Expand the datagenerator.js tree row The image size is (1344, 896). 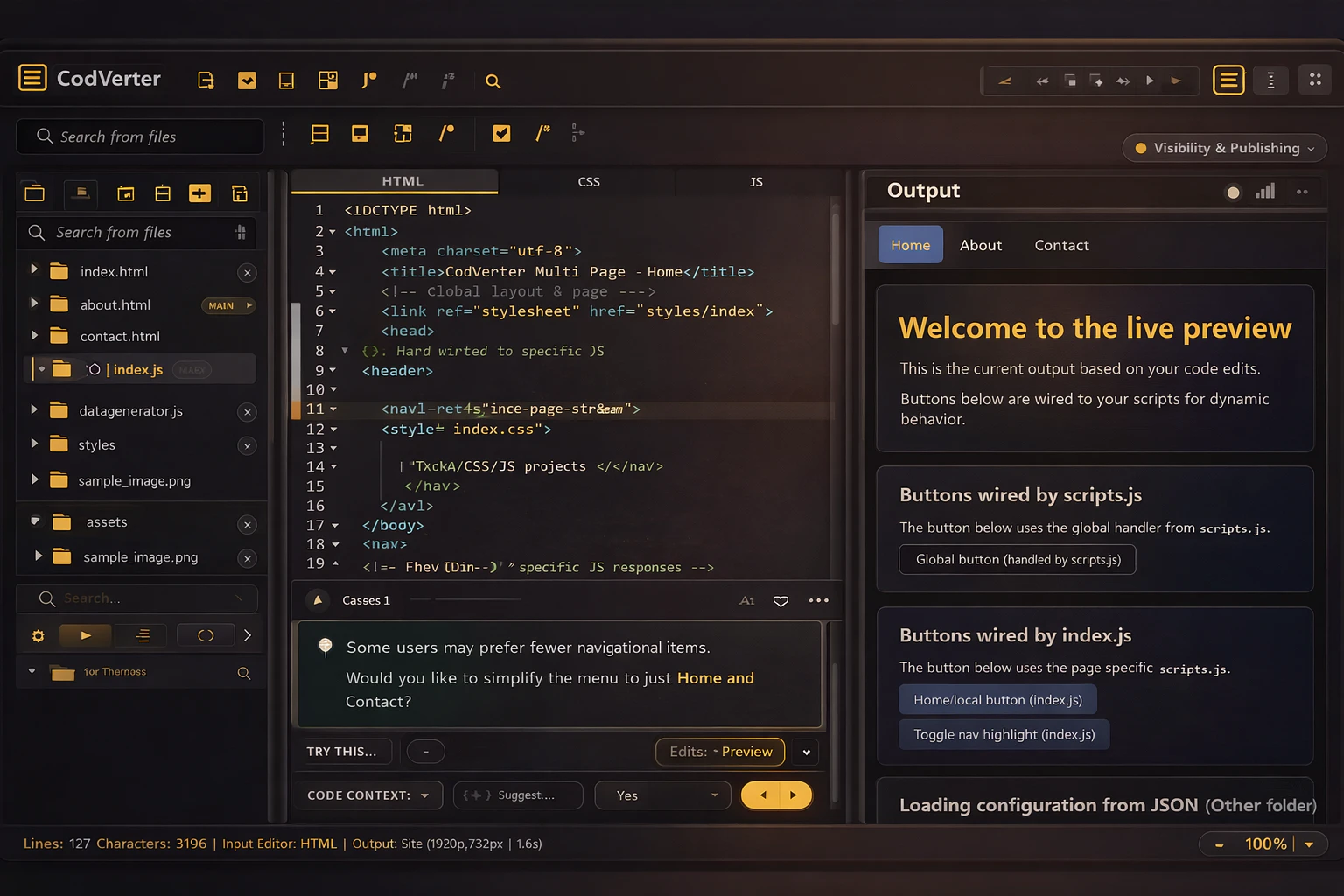pos(34,409)
